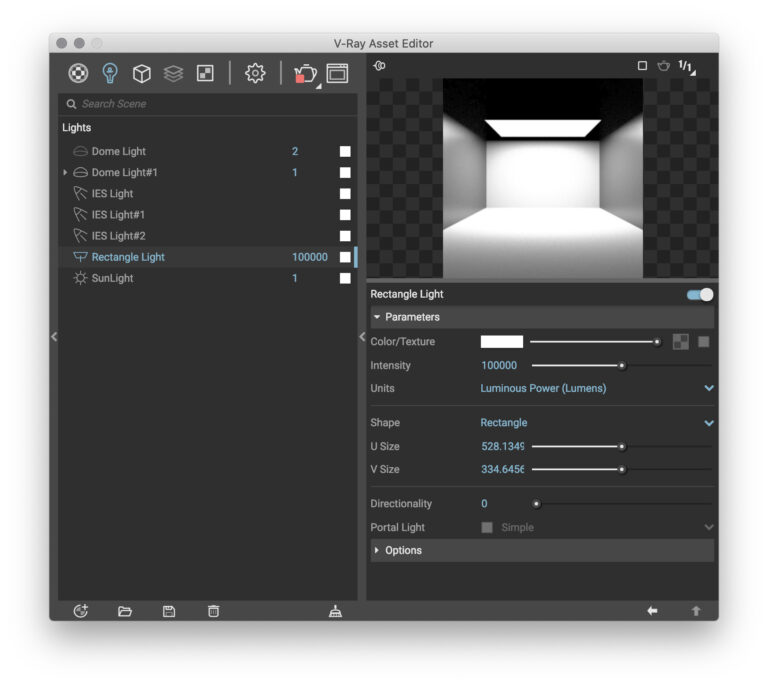
Task: Click the small teapot preview render icon
Action: (664, 65)
